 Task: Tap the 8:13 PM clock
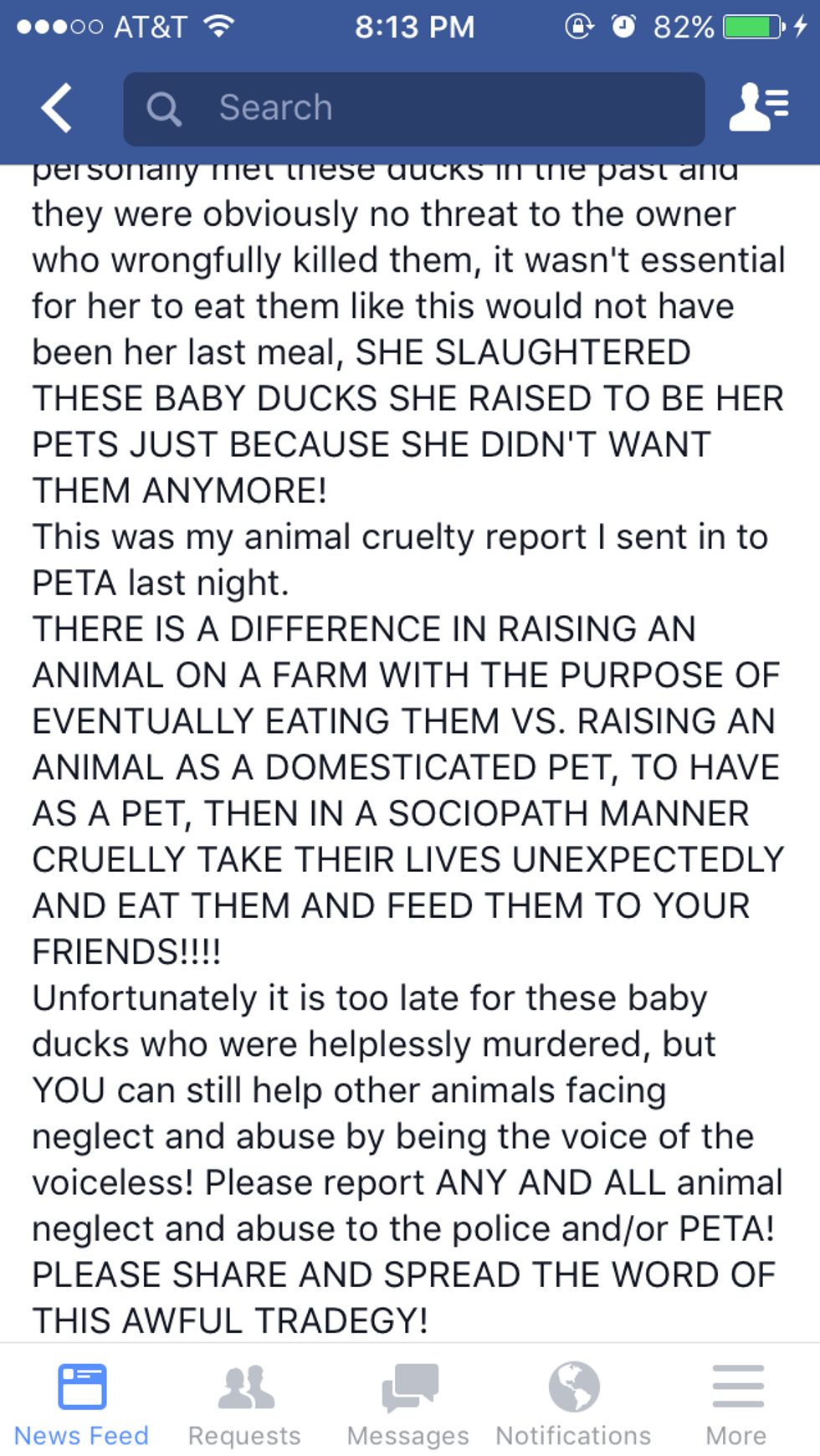tap(414, 27)
